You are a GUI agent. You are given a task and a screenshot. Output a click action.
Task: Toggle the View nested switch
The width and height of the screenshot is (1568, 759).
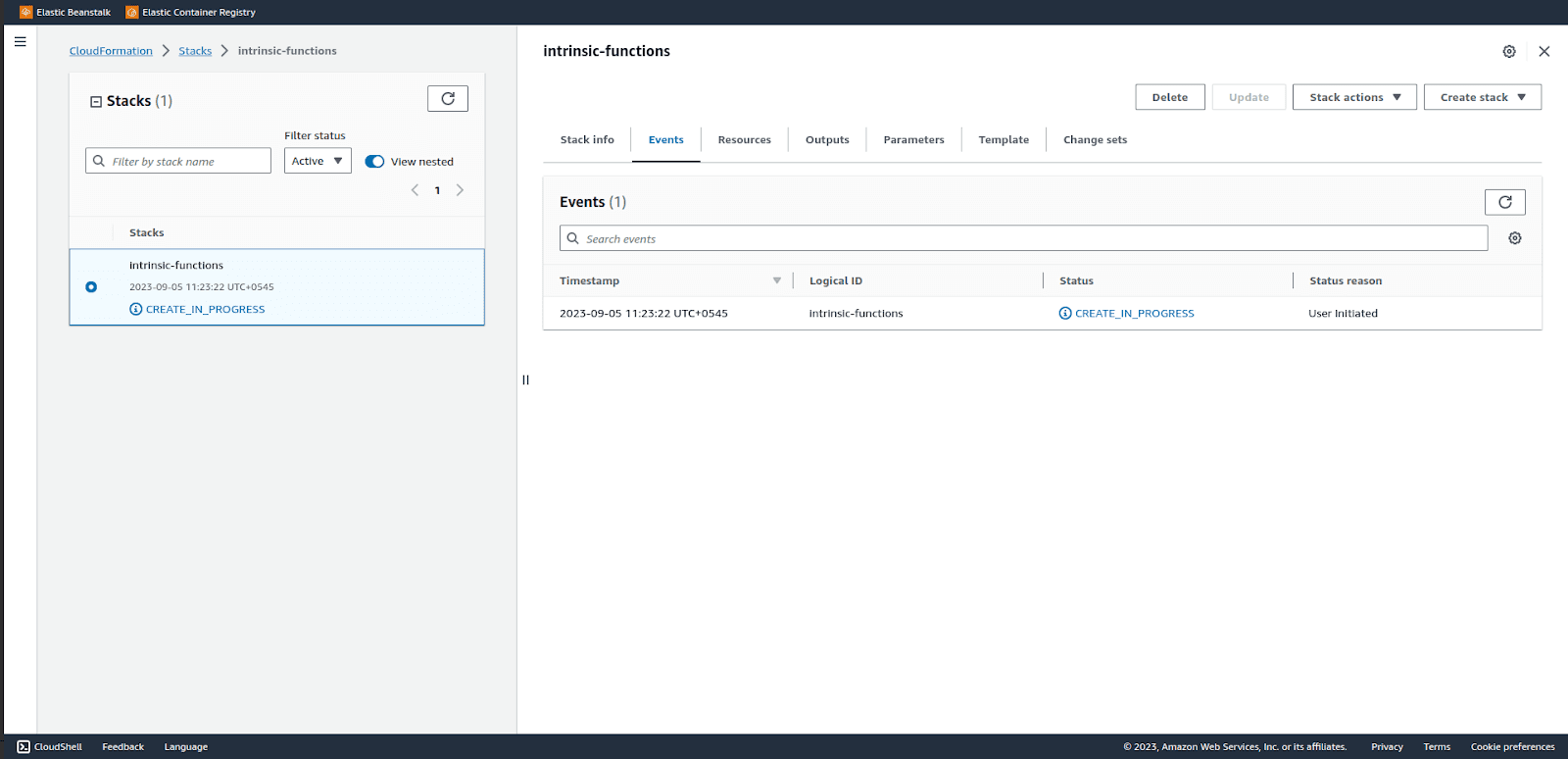point(374,162)
